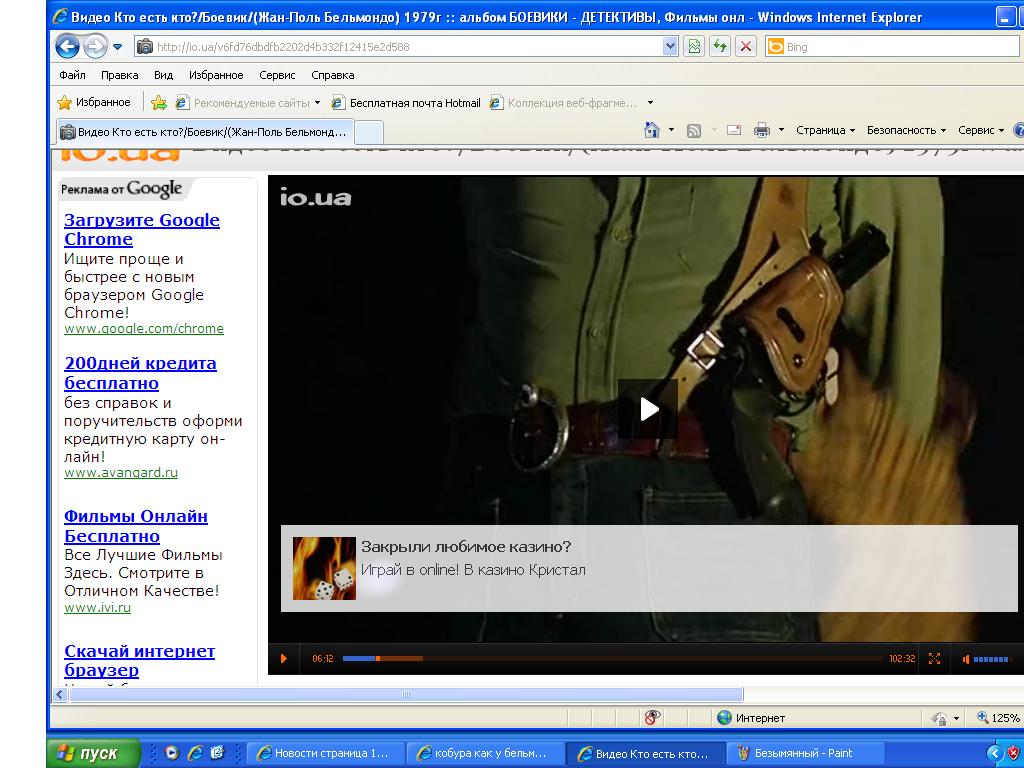This screenshot has height=768, width=1024.
Task: Open the Скачай интернет браузер link
Action: (140, 660)
